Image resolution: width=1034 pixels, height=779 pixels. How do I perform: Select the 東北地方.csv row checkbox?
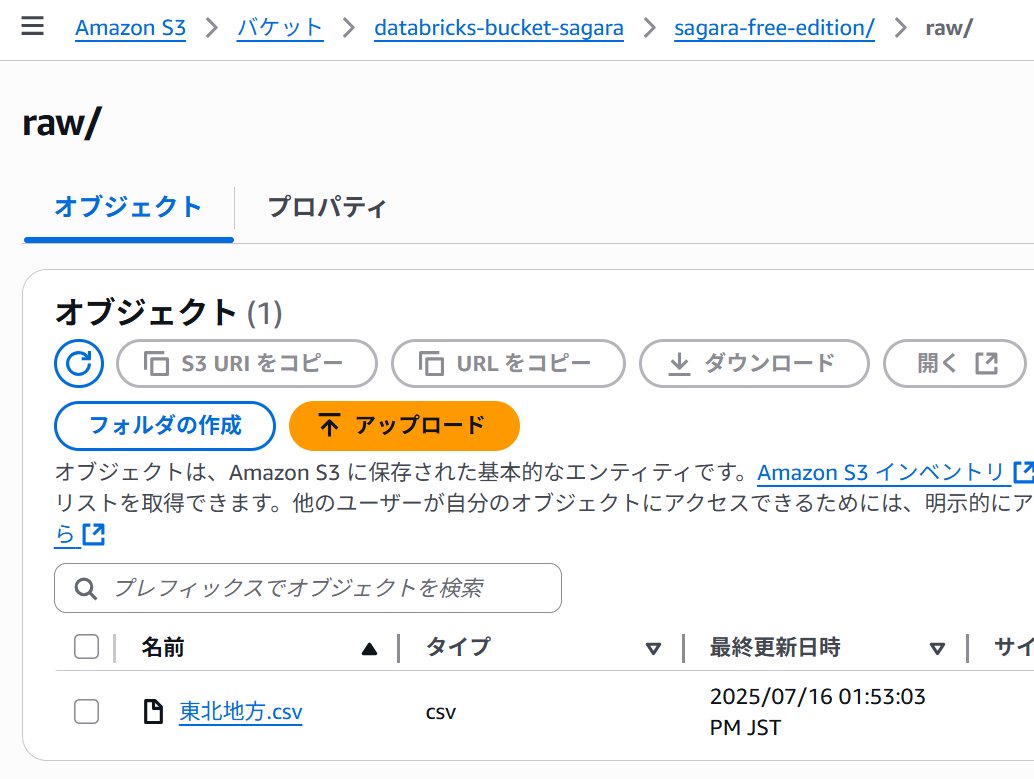tap(86, 712)
